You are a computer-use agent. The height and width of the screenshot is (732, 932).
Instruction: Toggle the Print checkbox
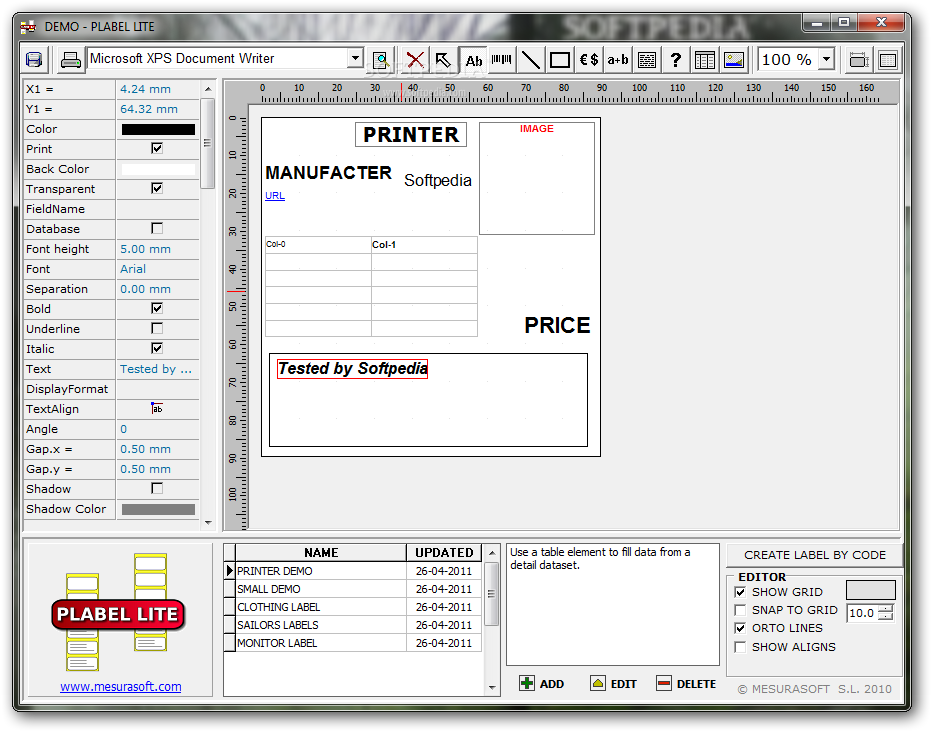tap(157, 148)
